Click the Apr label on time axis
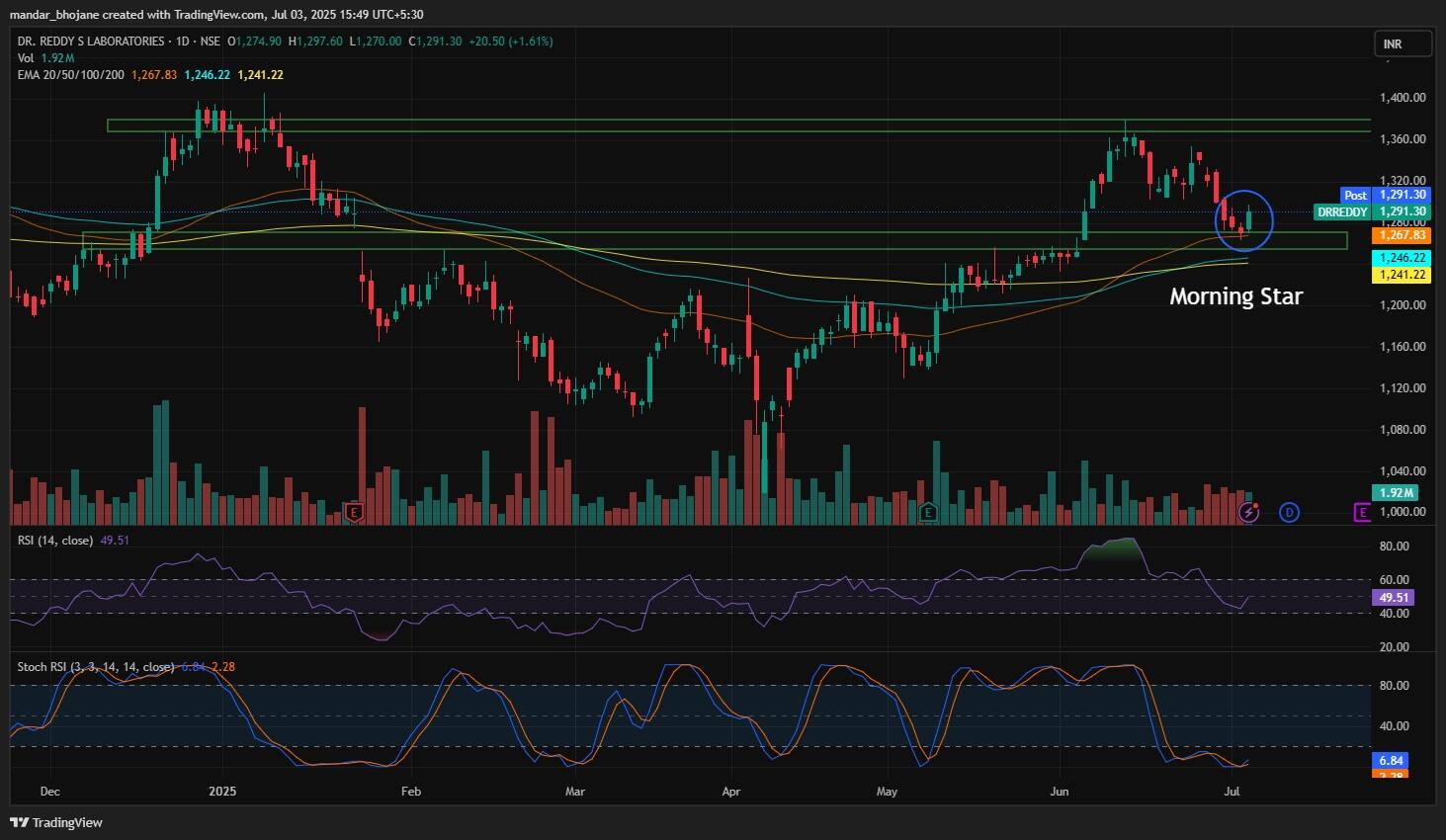This screenshot has width=1446, height=840. tap(731, 792)
